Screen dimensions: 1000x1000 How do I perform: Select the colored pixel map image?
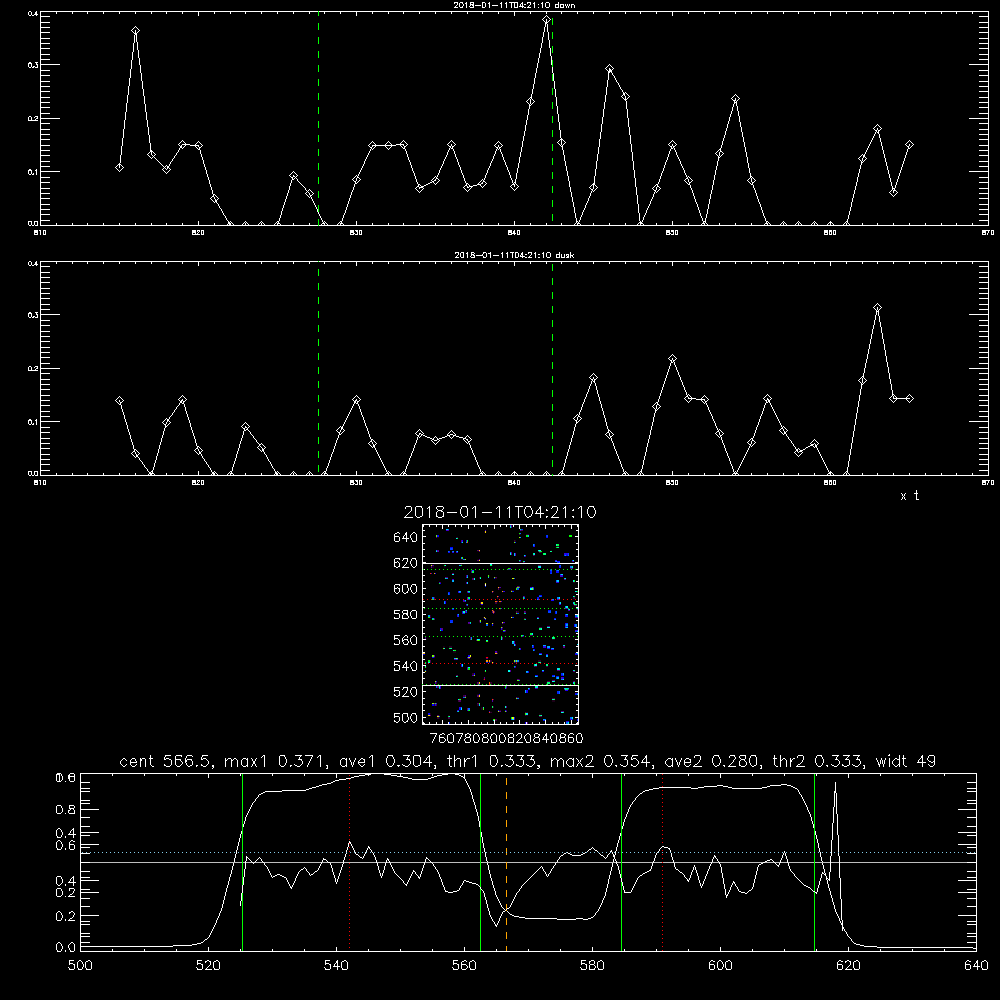[x=501, y=624]
